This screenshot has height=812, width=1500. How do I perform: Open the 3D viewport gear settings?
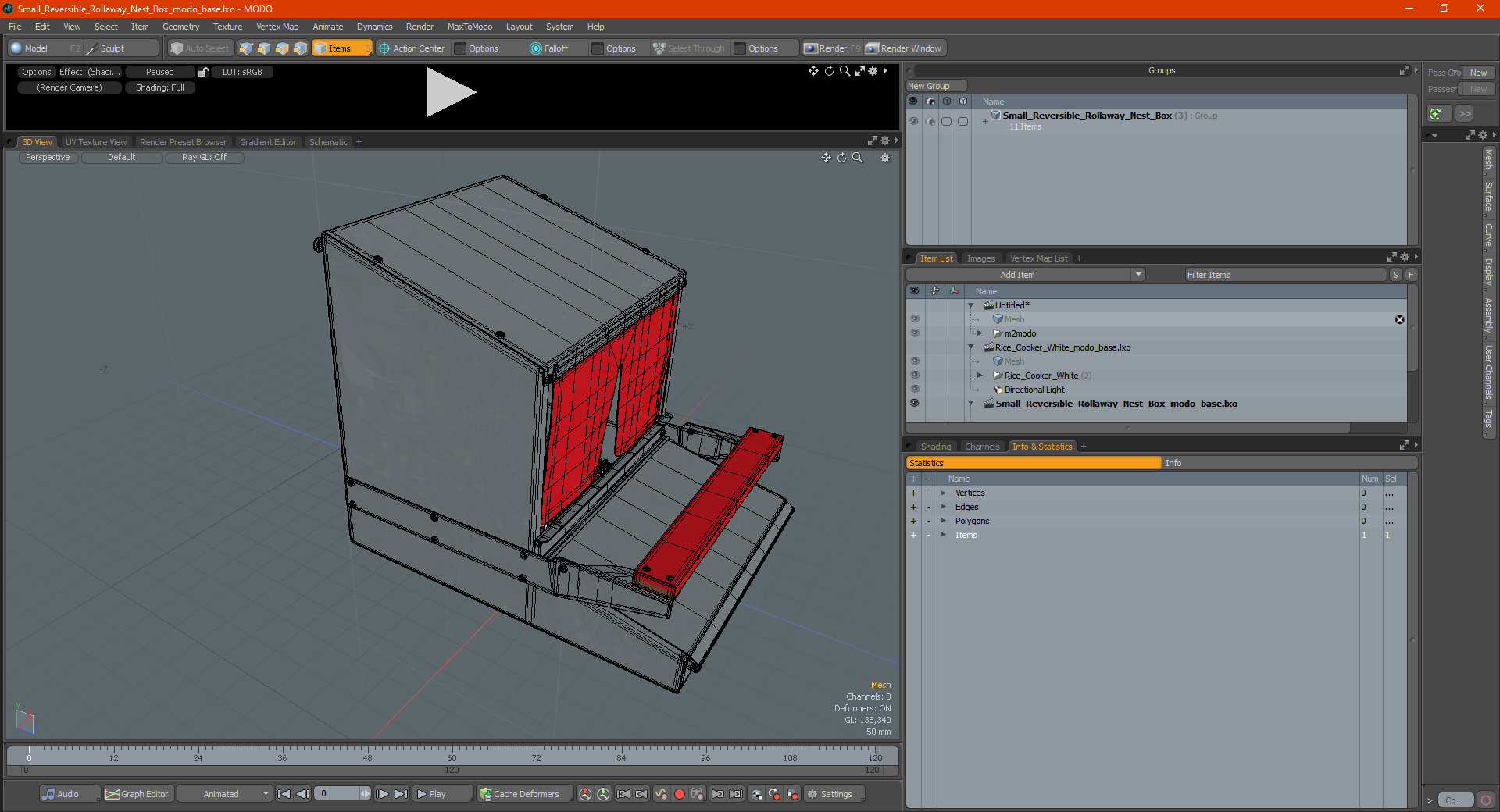[885, 158]
